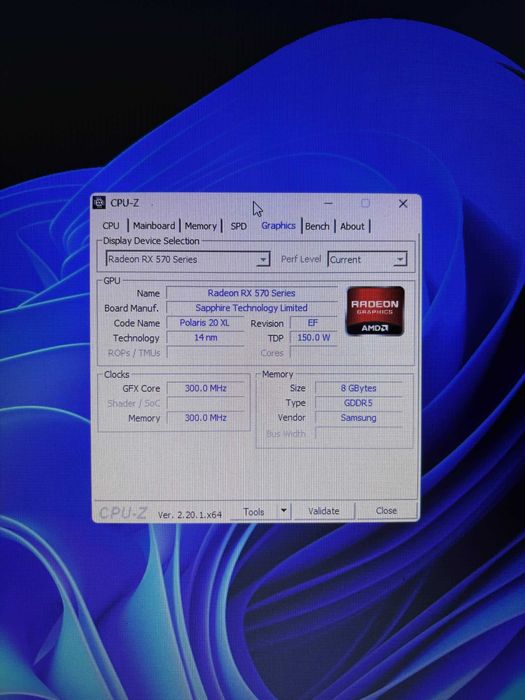Click the Tools button
Image resolution: width=525 pixels, height=700 pixels.
tap(254, 512)
